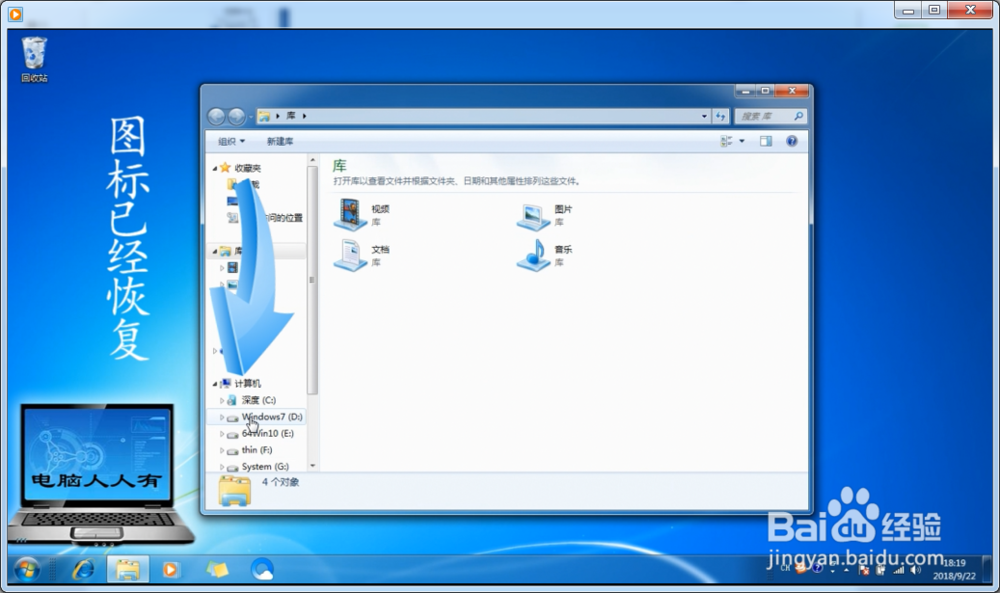Image resolution: width=1000 pixels, height=593 pixels.
Task: Select 收藏夹 in the navigation pane
Action: click(247, 168)
